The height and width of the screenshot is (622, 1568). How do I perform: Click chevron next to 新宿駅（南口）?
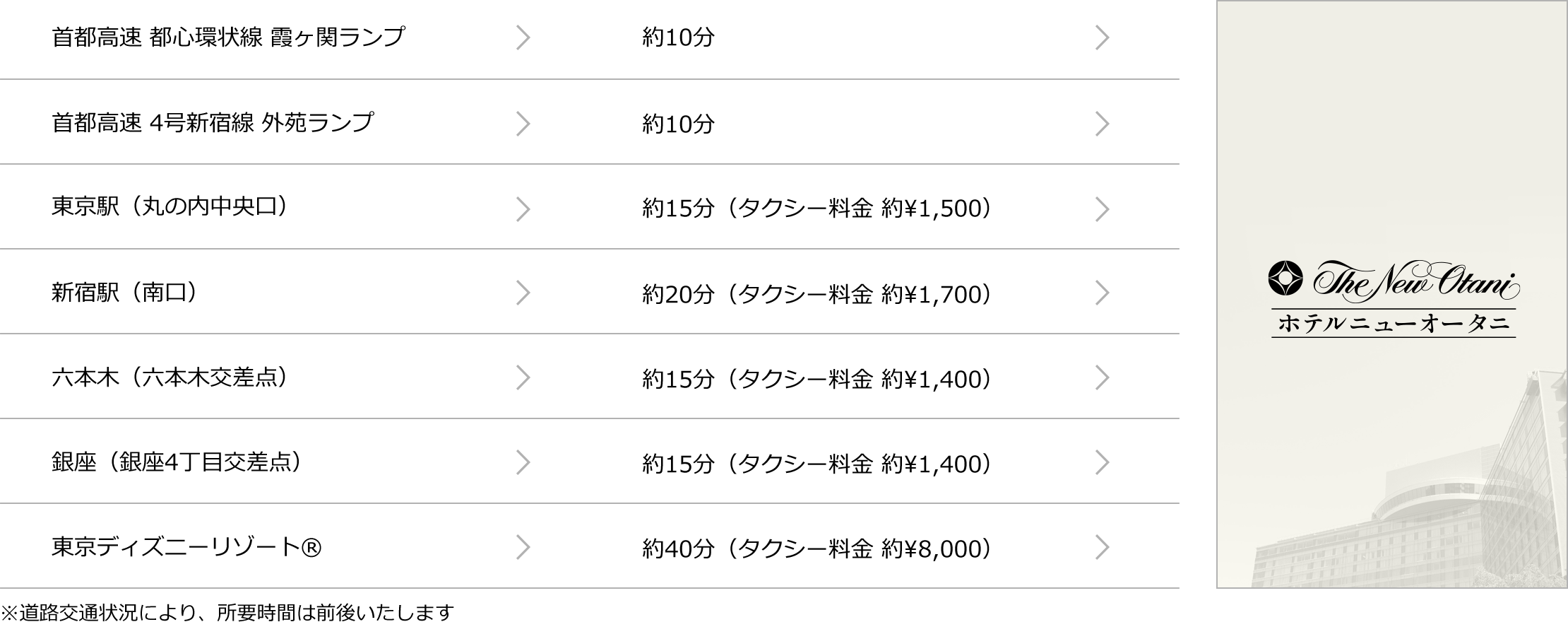point(523,293)
